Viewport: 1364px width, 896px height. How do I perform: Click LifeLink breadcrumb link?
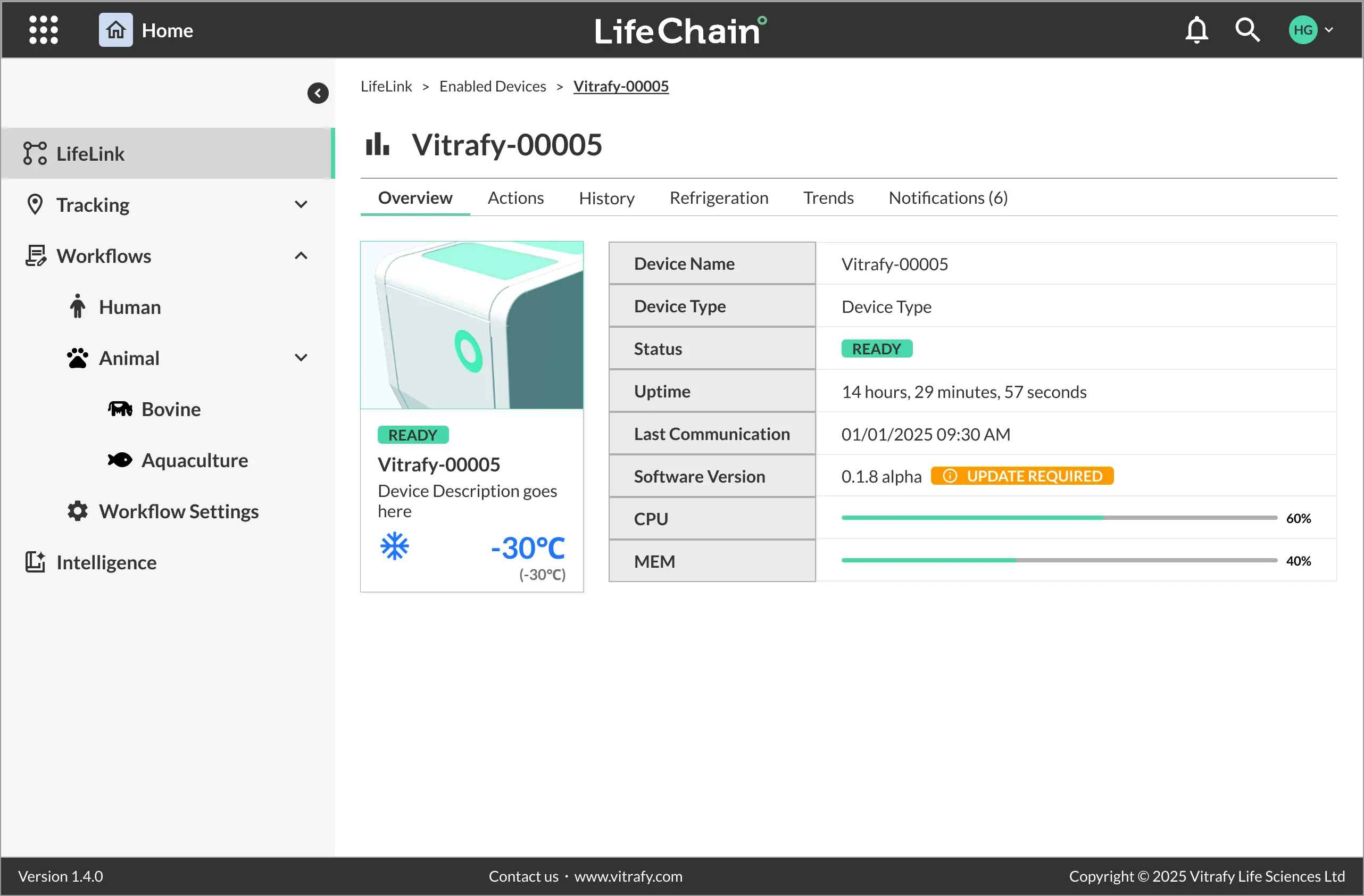pyautogui.click(x=386, y=87)
